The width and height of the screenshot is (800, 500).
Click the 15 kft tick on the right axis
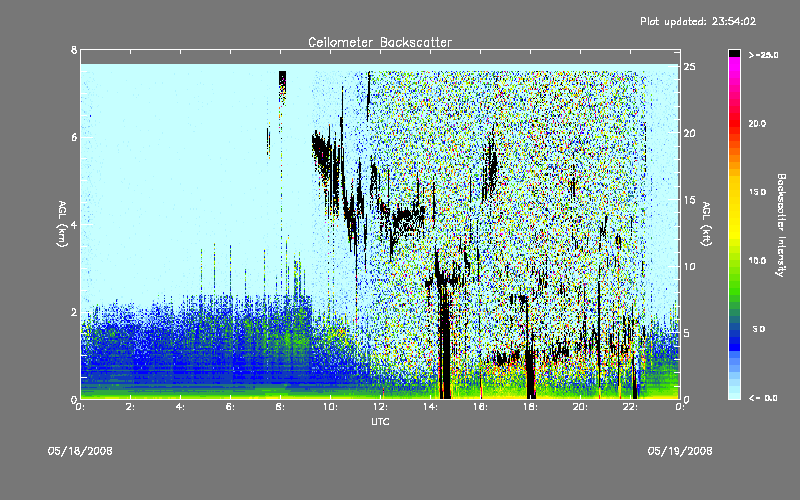point(690,200)
